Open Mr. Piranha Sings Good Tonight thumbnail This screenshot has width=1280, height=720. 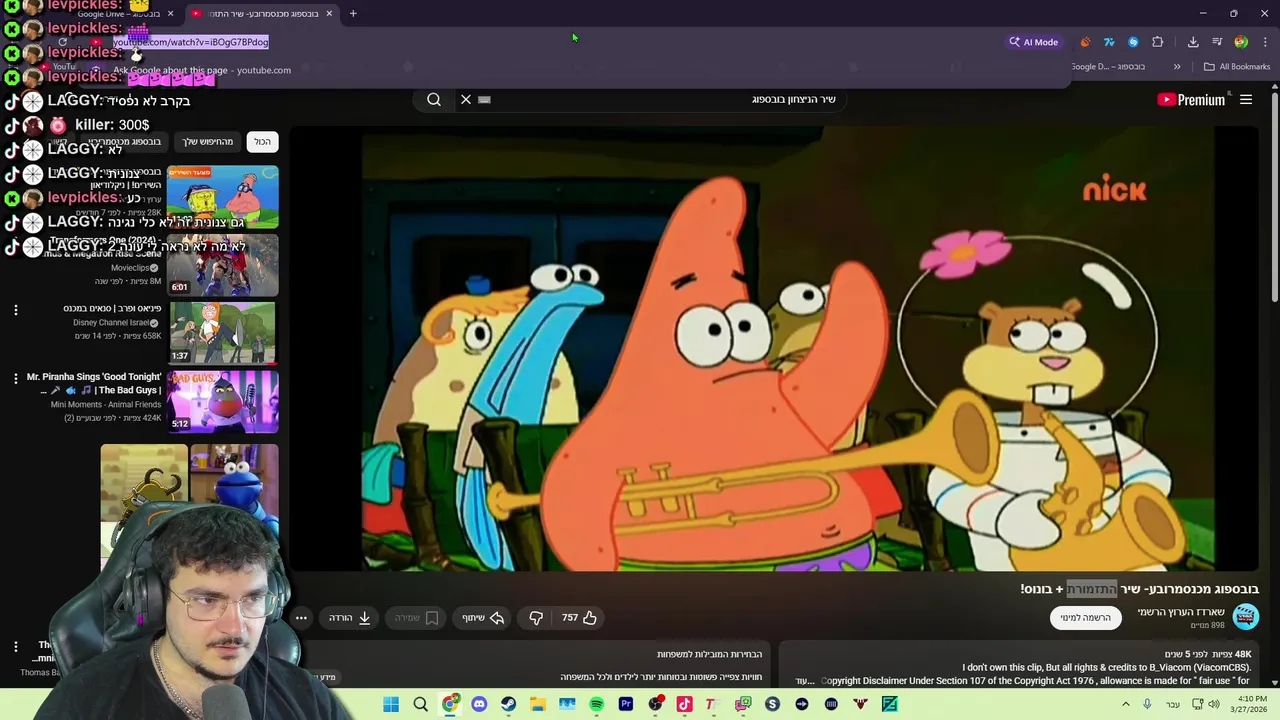(223, 402)
